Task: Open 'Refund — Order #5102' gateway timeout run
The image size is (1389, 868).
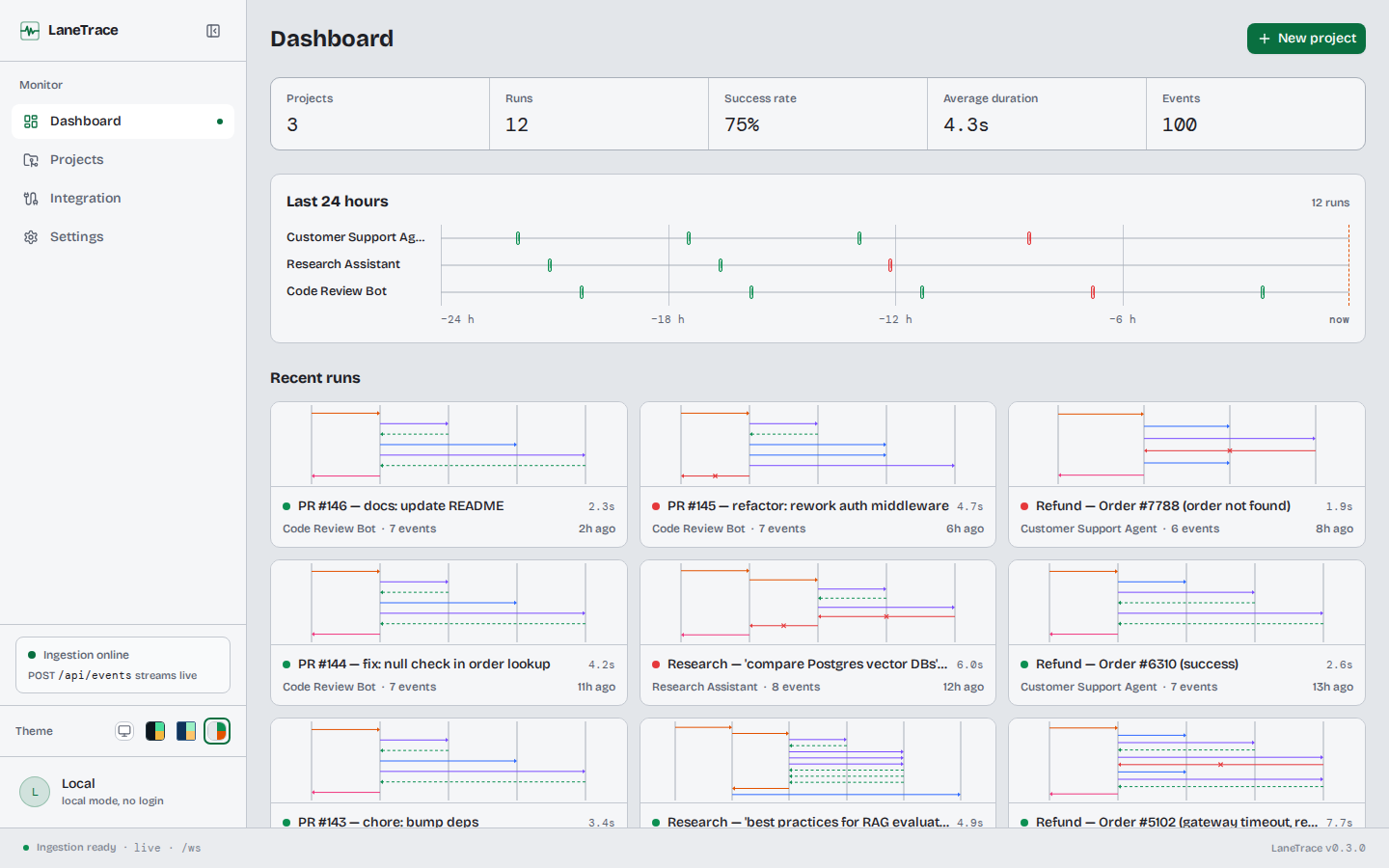Action: pyautogui.click(x=1186, y=773)
